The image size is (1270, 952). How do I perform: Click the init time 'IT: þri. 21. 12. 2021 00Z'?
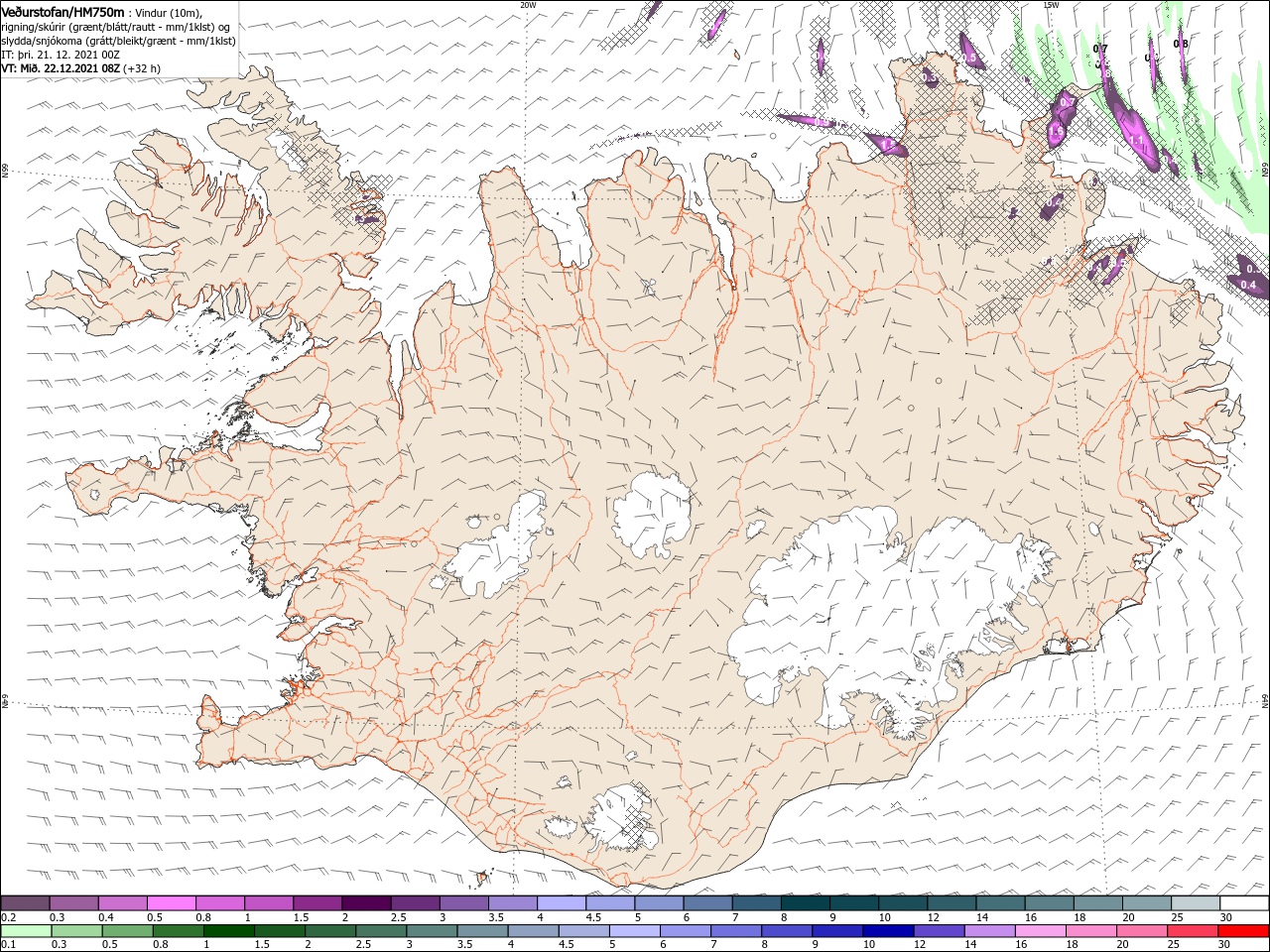(61, 55)
